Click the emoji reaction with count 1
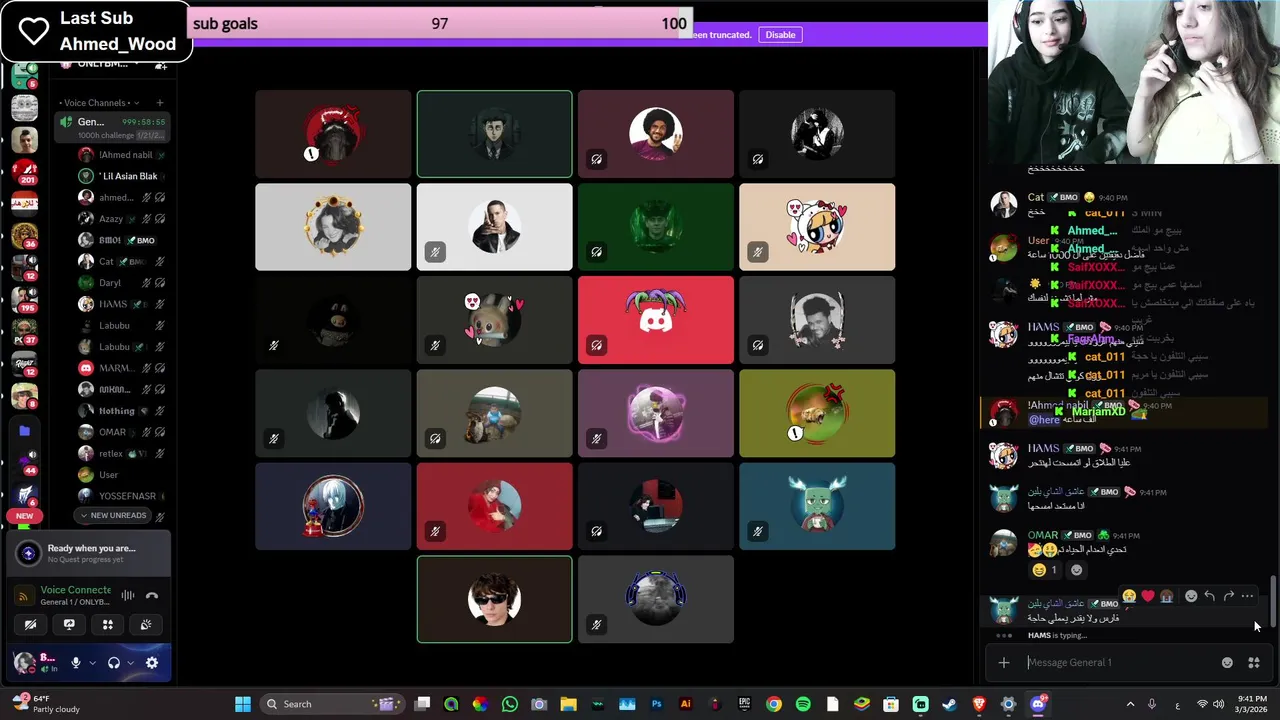The image size is (1280, 720). (1044, 570)
